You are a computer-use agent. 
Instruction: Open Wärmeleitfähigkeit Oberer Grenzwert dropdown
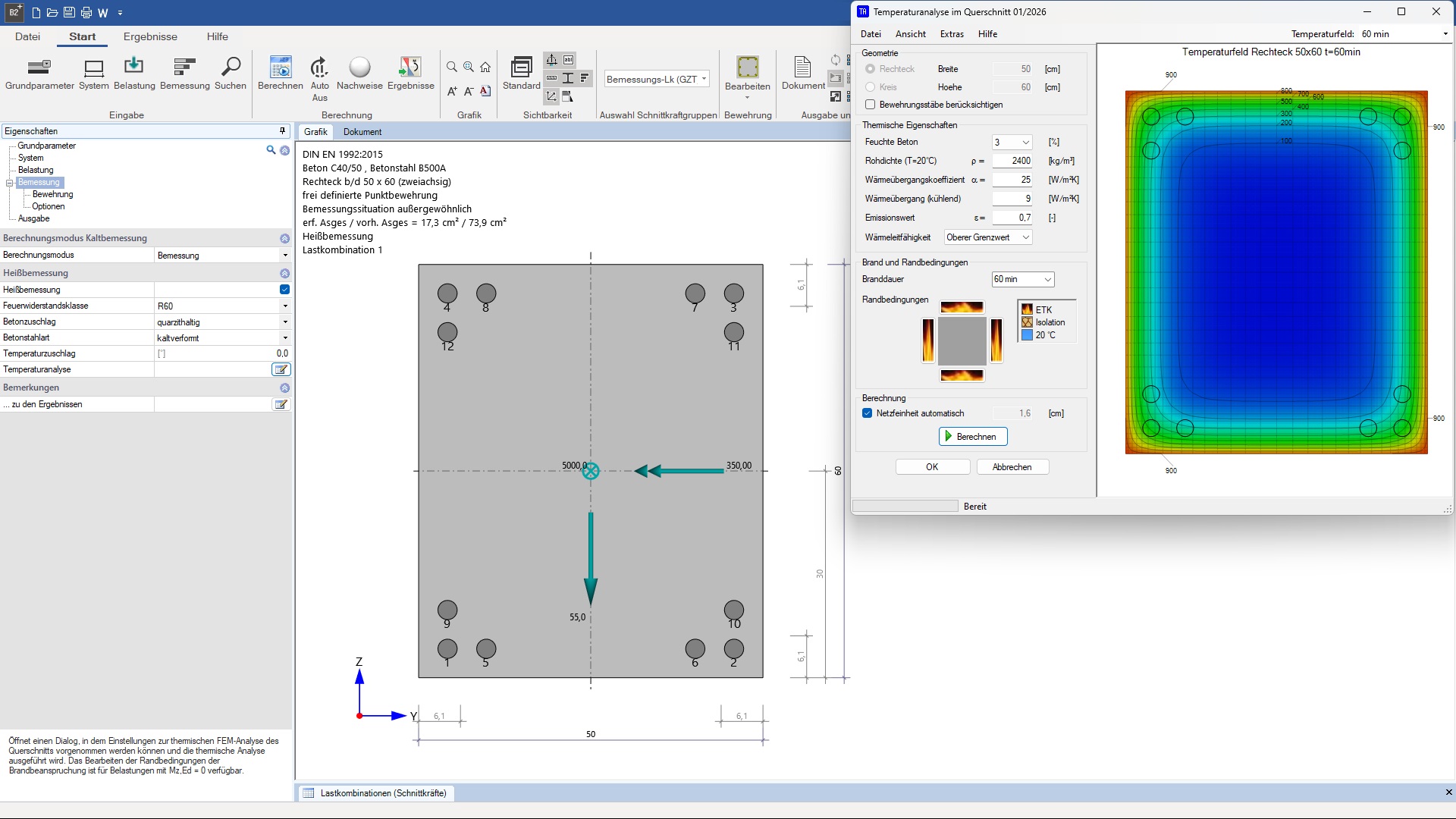(987, 237)
